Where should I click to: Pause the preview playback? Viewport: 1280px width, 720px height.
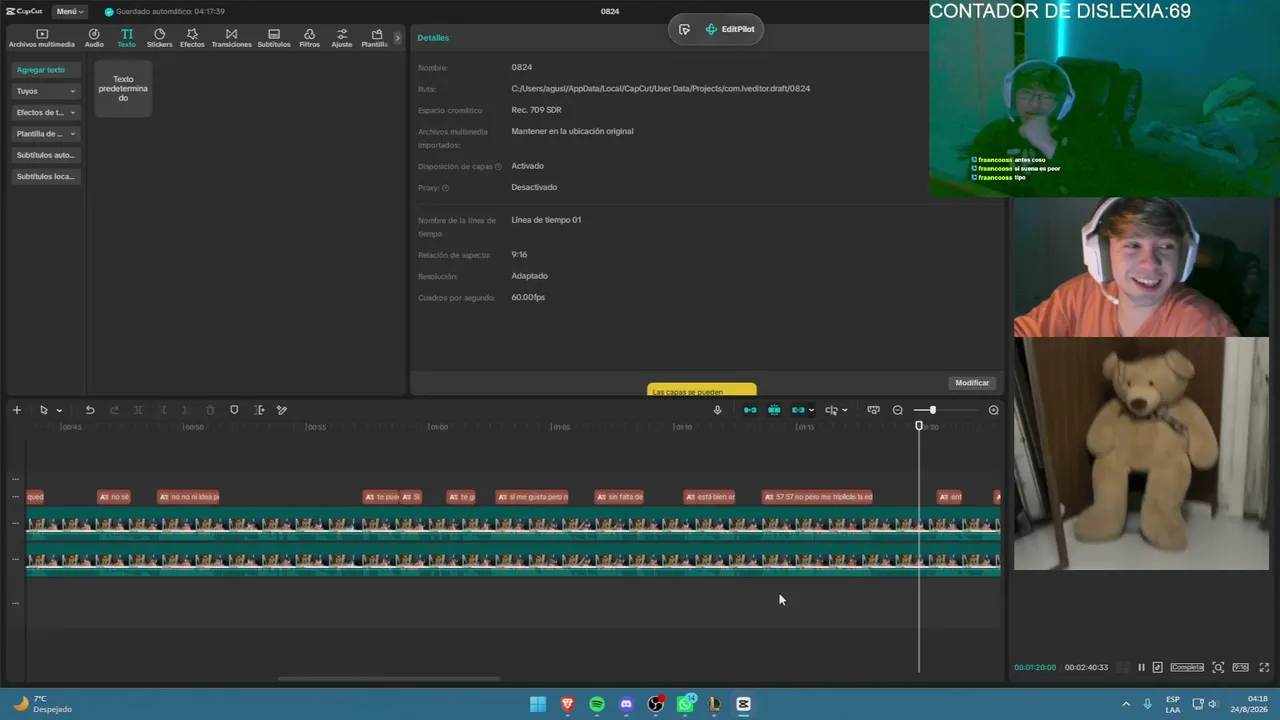(1141, 667)
